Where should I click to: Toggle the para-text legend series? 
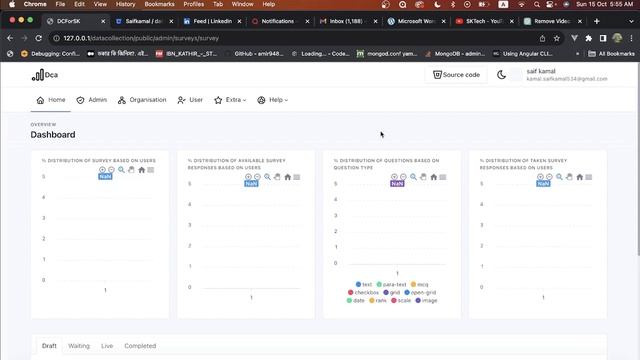click(391, 284)
